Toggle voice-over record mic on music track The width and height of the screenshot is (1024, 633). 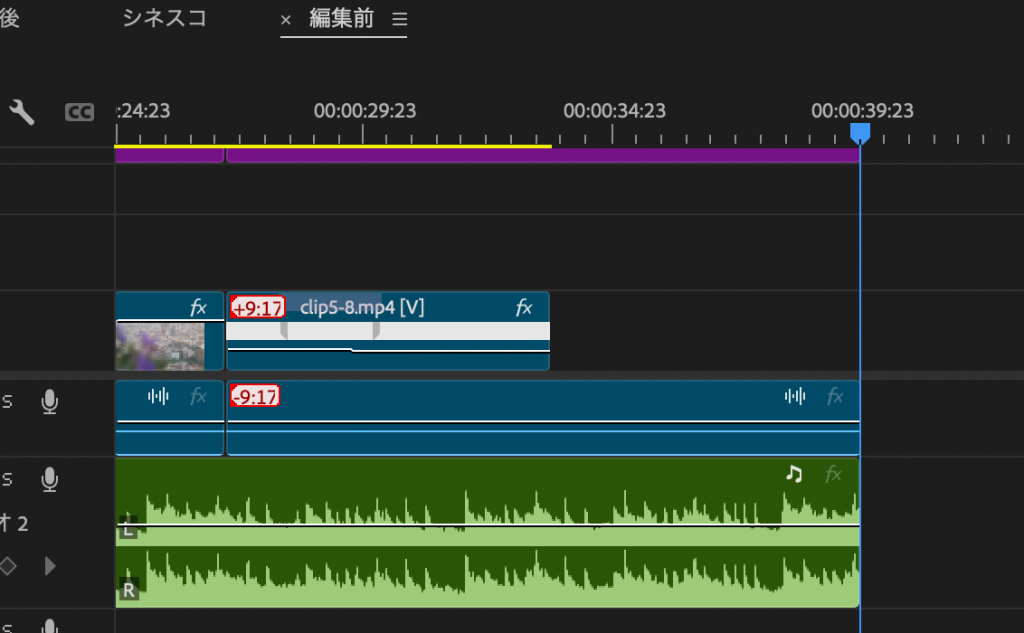click(x=49, y=480)
